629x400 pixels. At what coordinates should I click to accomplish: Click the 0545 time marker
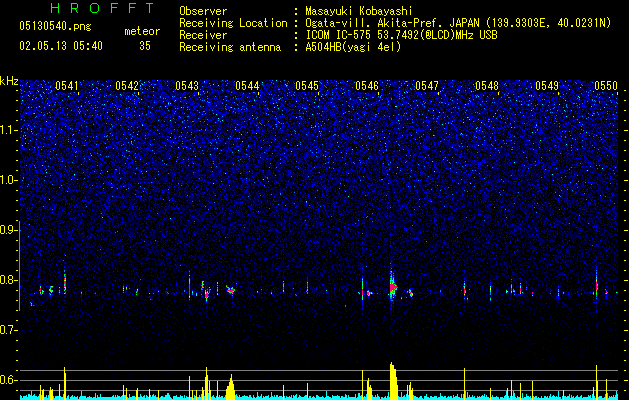(307, 86)
